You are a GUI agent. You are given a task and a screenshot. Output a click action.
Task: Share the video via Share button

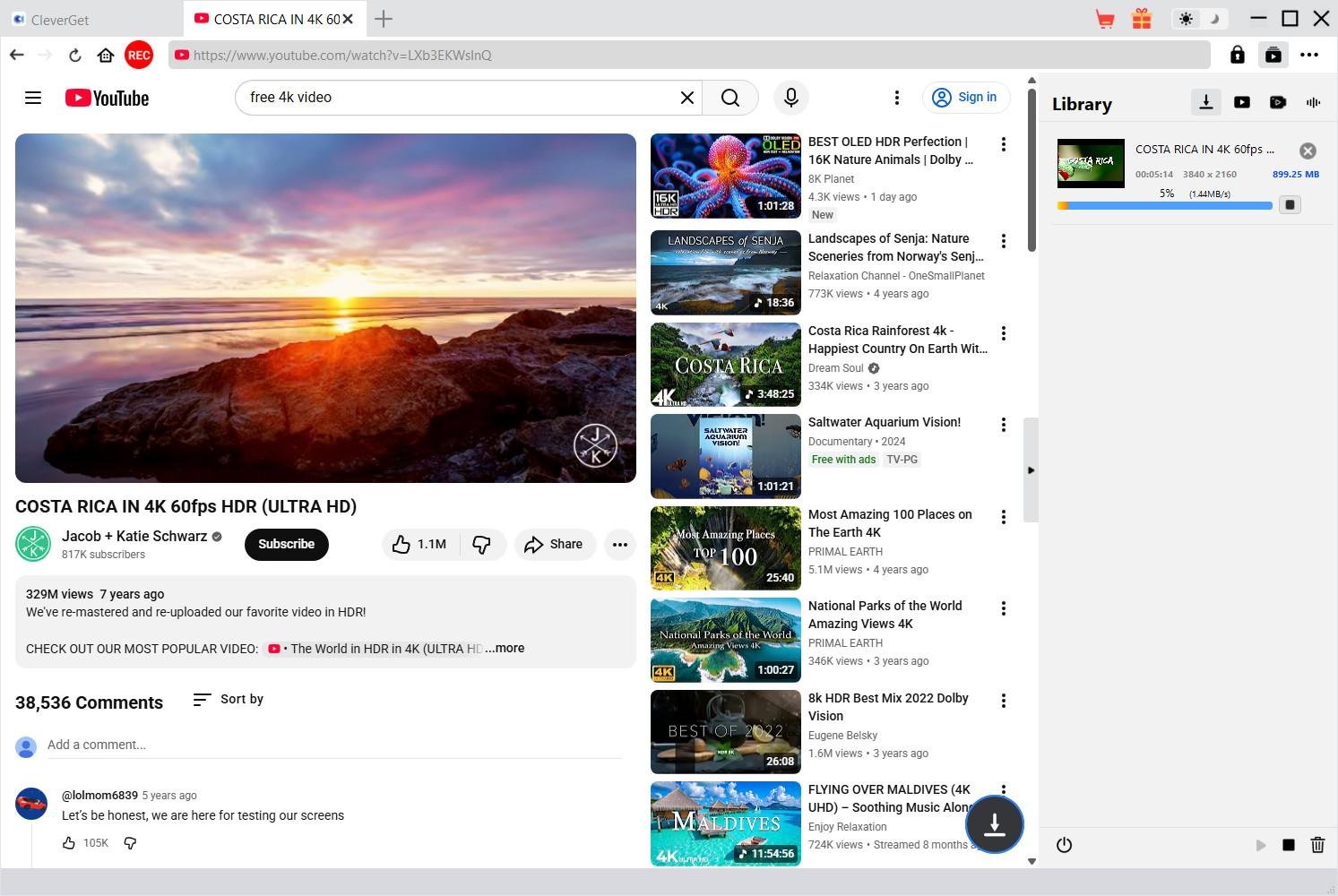pos(556,544)
